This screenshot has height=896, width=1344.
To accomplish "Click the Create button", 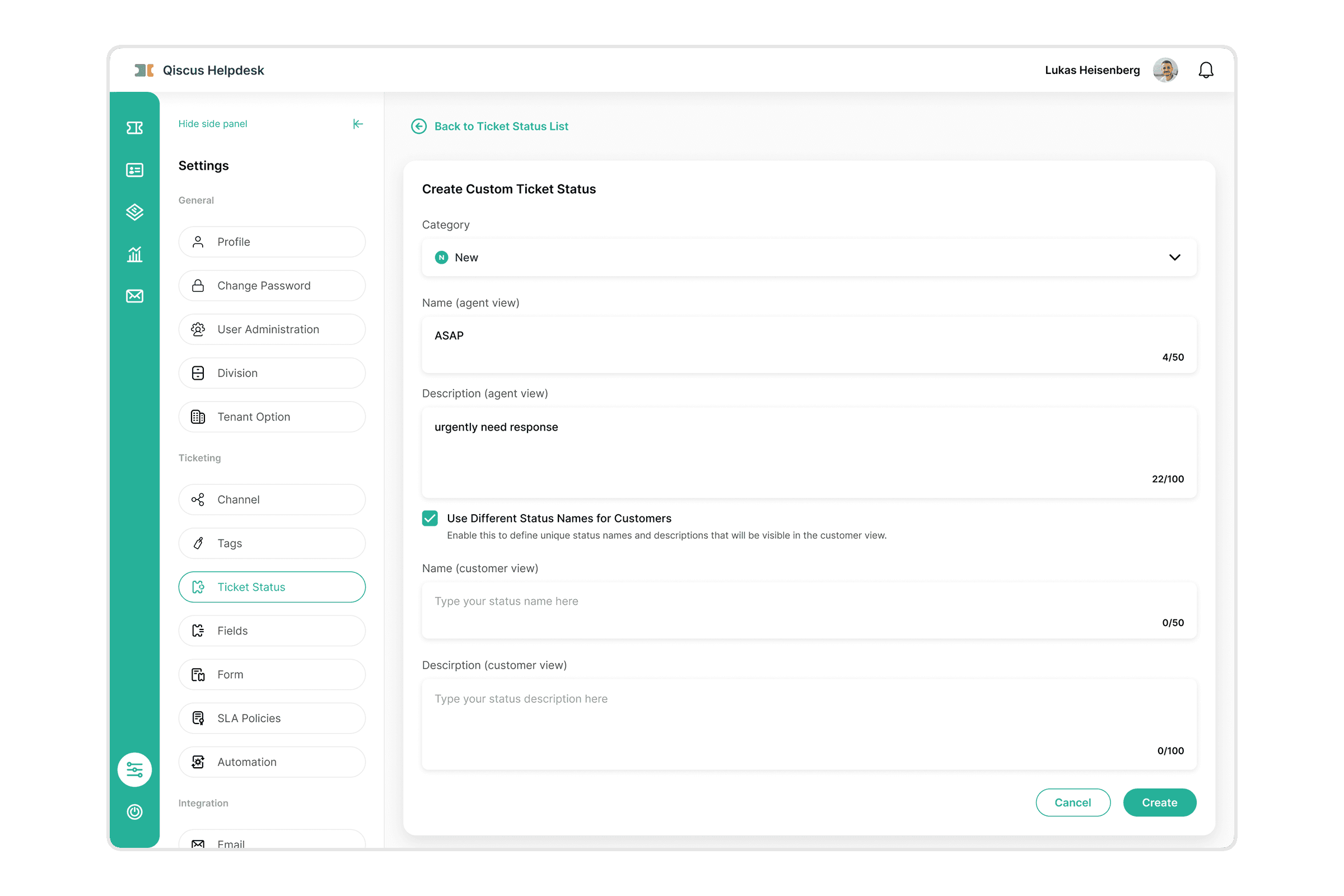I will click(1159, 802).
